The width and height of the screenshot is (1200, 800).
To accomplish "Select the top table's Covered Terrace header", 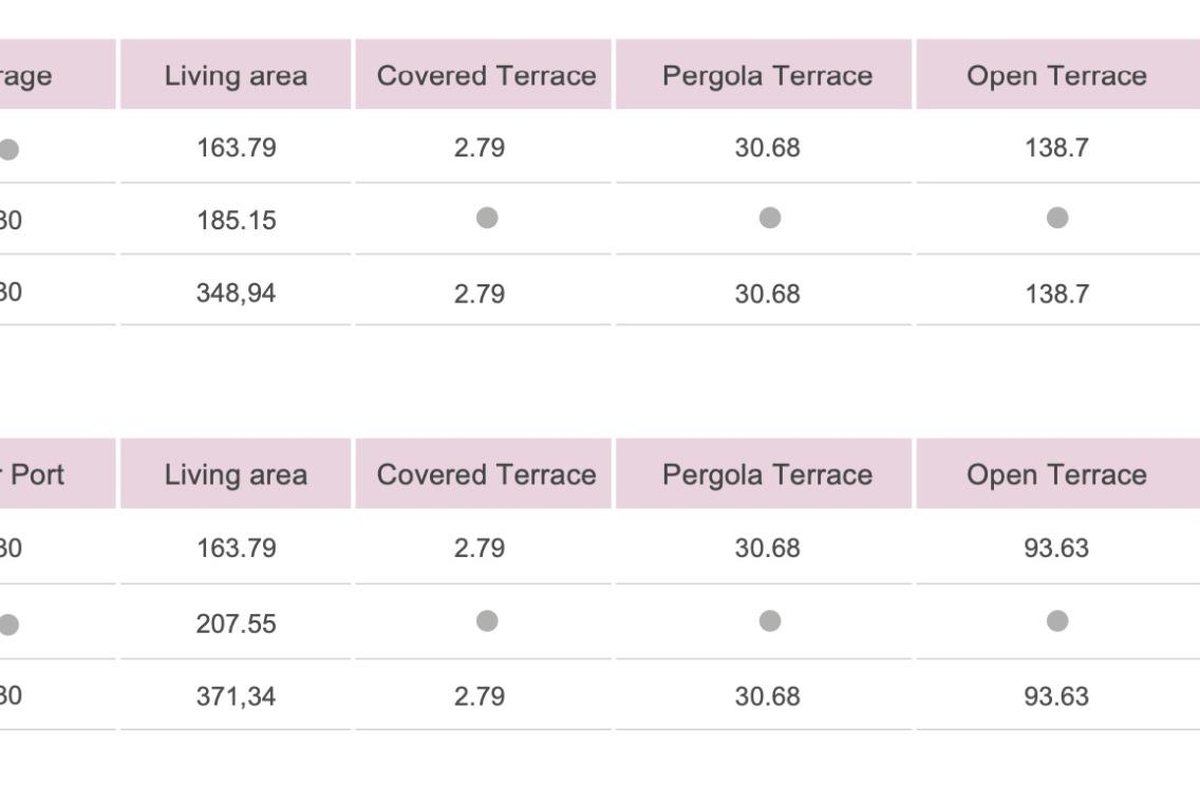I will click(x=486, y=76).
